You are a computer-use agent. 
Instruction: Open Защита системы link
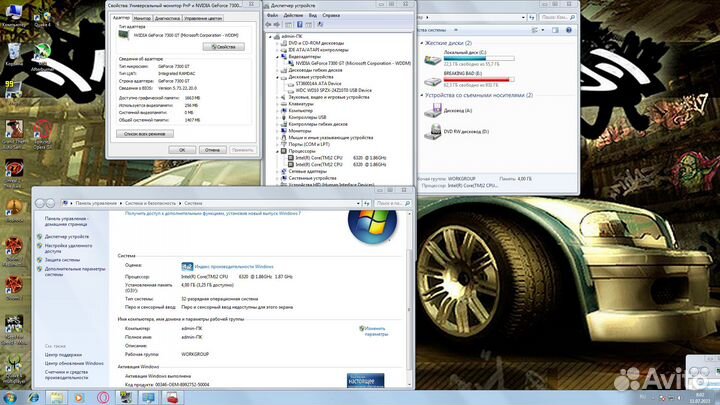(x=62, y=260)
